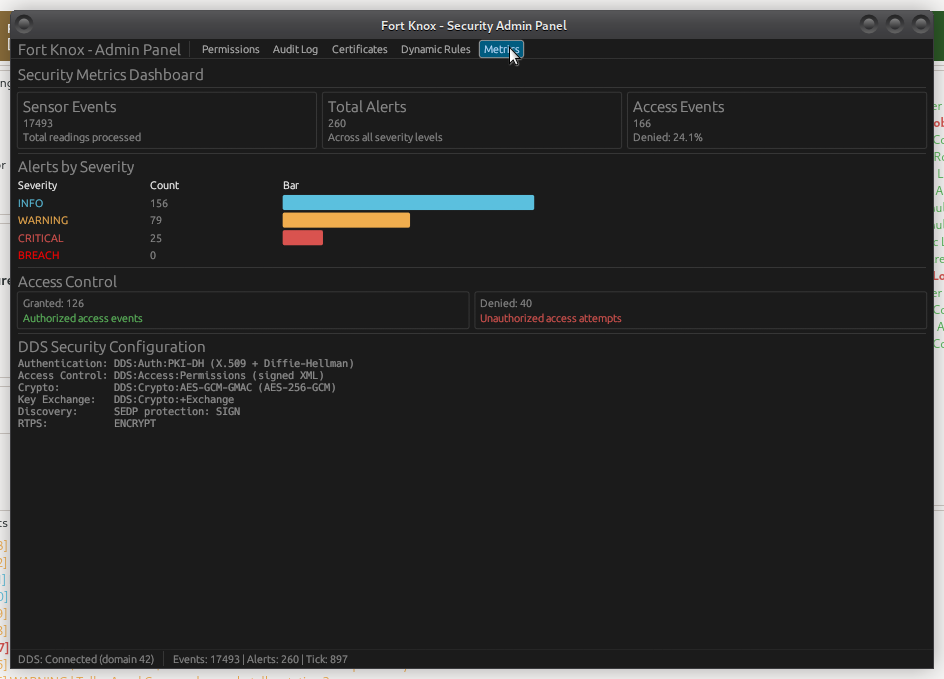Select the BREACH severity row
Image resolution: width=944 pixels, height=679 pixels.
point(38,255)
